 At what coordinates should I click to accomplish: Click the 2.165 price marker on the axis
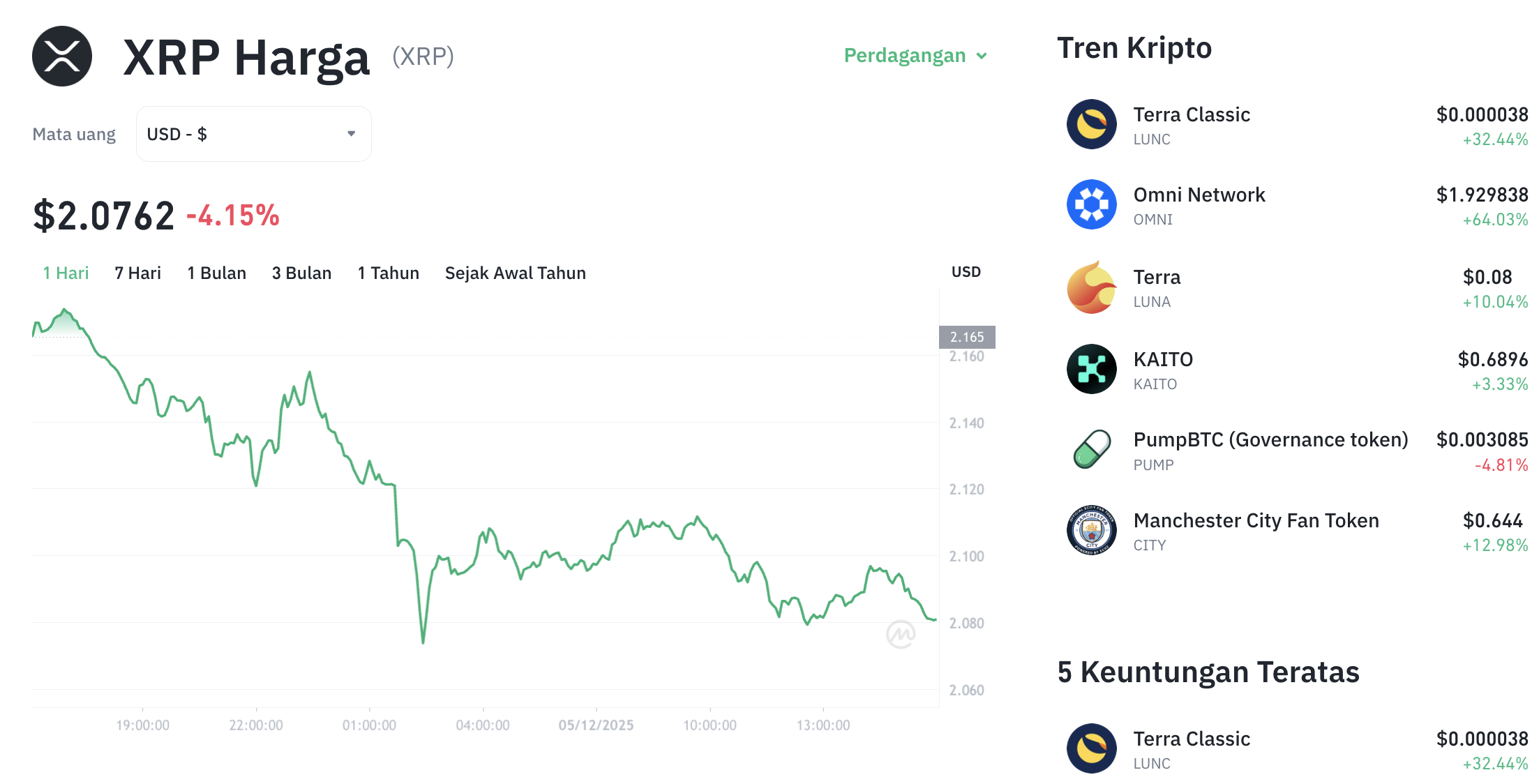pos(968,337)
